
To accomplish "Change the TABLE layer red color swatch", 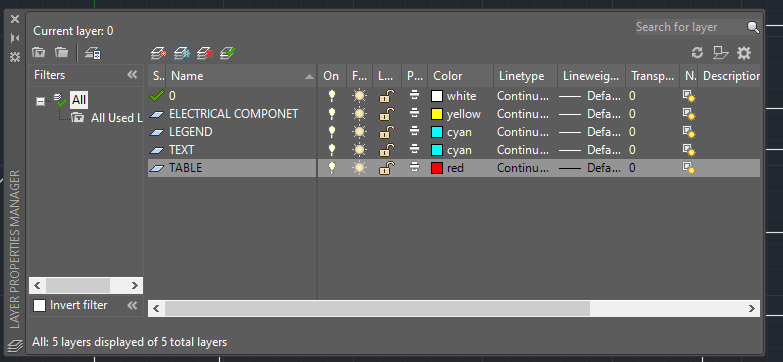I will tap(437, 168).
